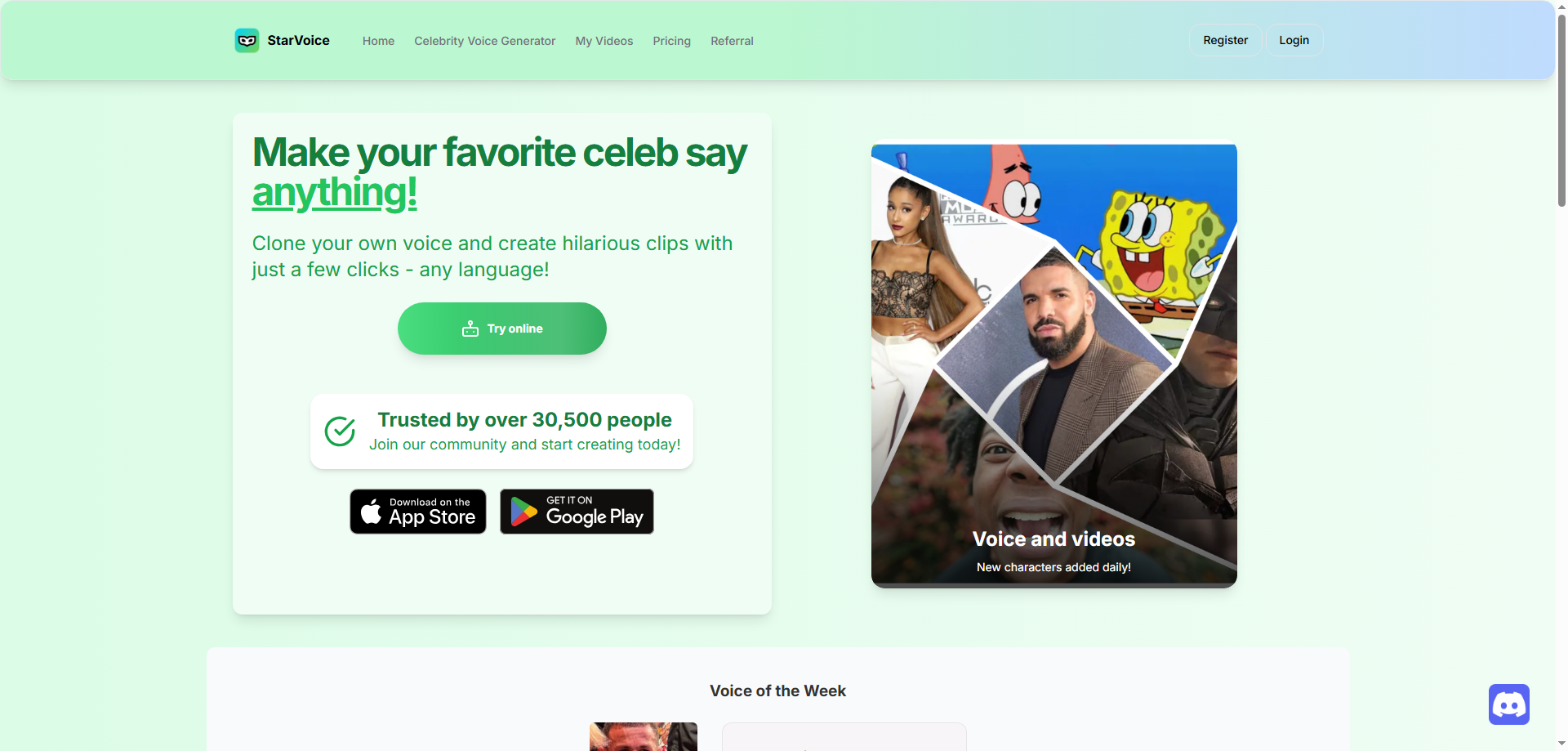Click the green checkmark trust icon
Viewport: 1568px width, 751px height.
point(340,431)
